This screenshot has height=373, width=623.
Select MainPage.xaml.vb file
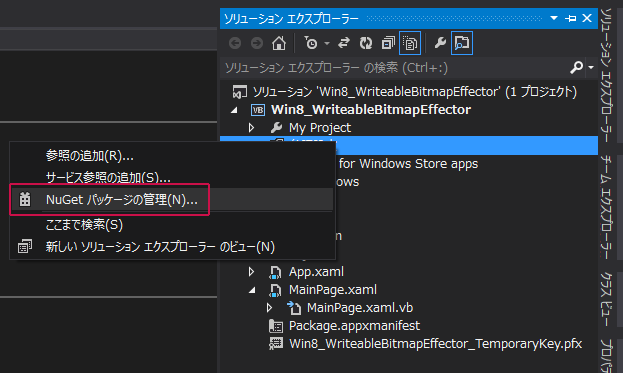tap(360, 307)
